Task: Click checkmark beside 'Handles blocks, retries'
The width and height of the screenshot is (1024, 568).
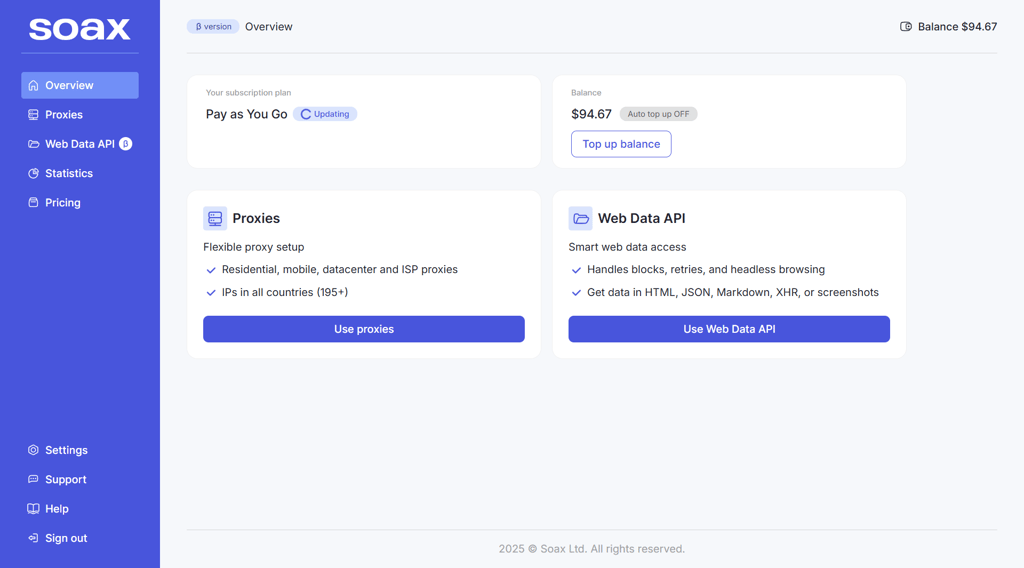Action: tap(576, 270)
